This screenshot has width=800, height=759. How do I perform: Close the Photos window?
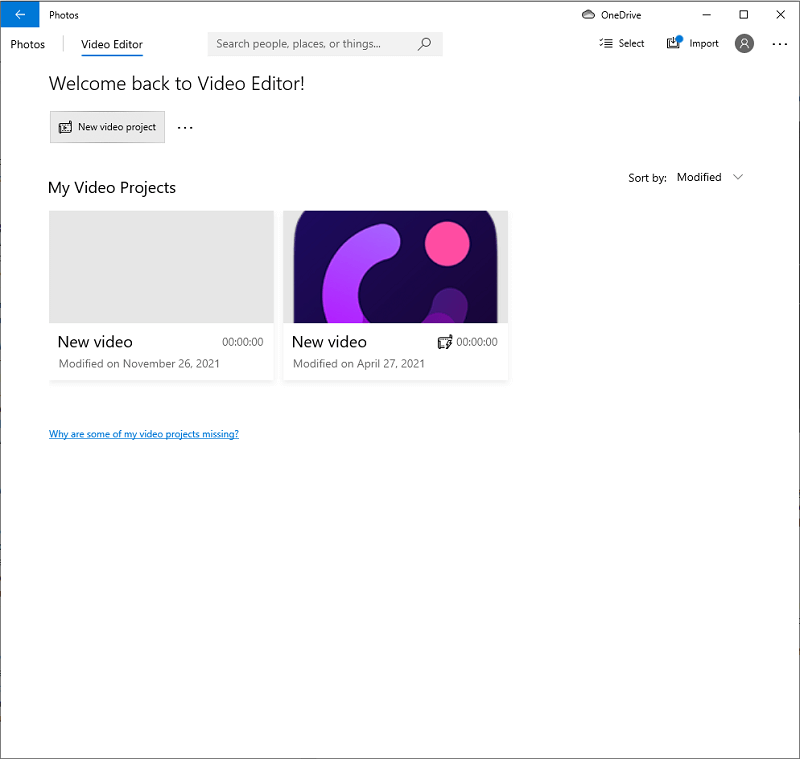pos(781,15)
